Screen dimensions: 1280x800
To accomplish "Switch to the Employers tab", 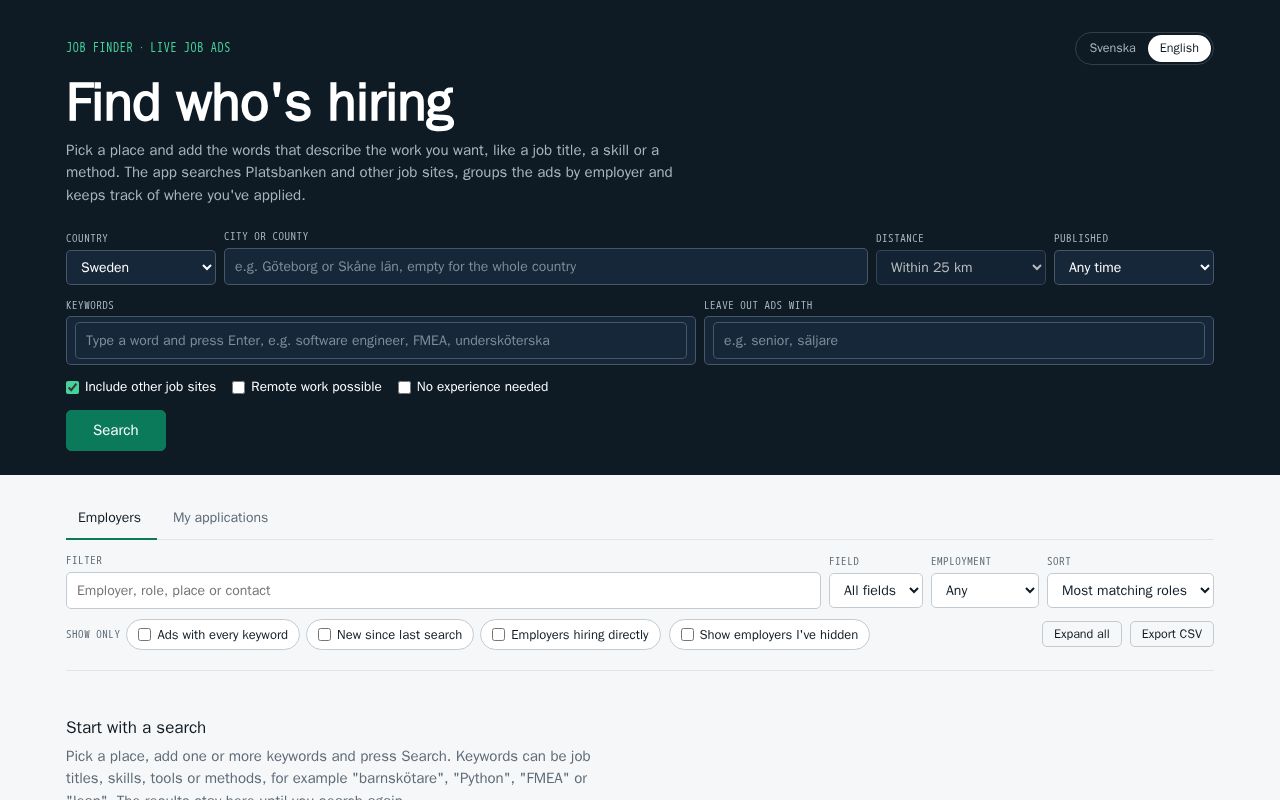I will point(110,517).
